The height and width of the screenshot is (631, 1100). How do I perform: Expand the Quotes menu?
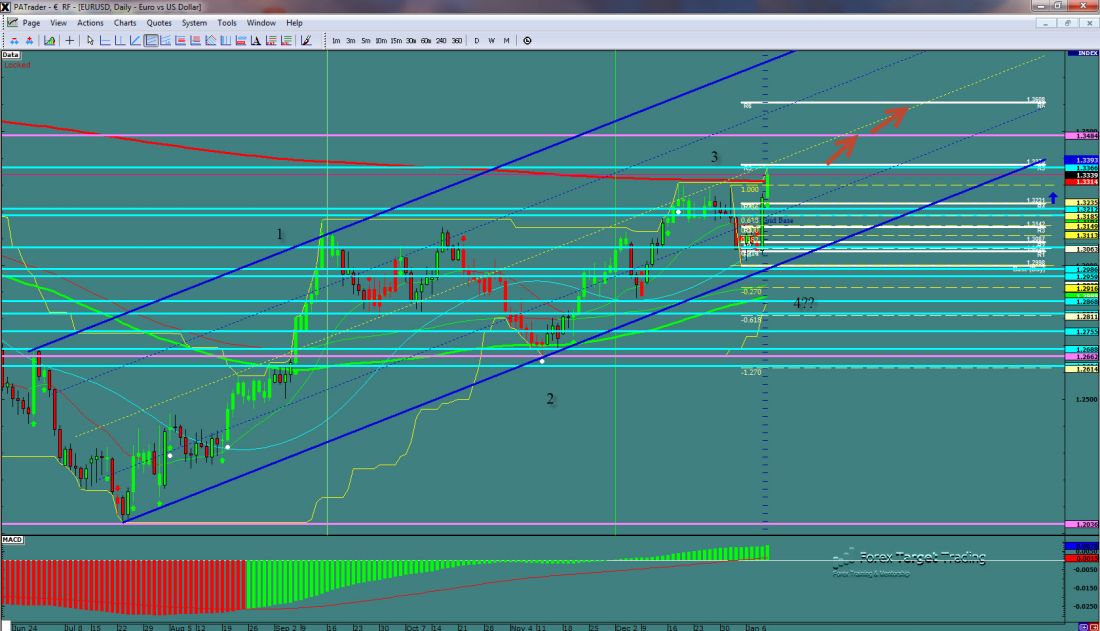[158, 22]
